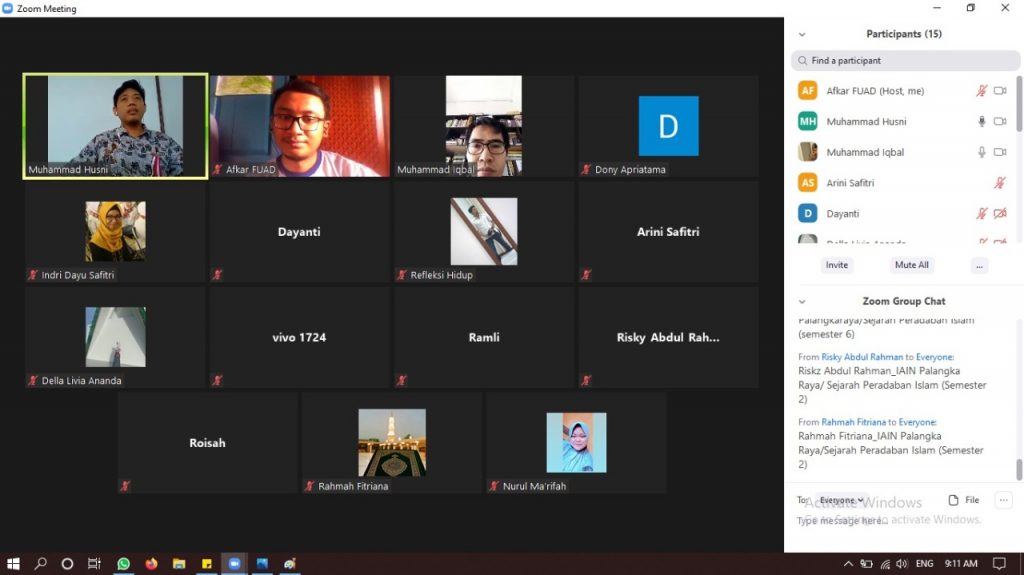Click the network icon in system tray
Viewport: 1024px width, 575px height.
(885, 563)
